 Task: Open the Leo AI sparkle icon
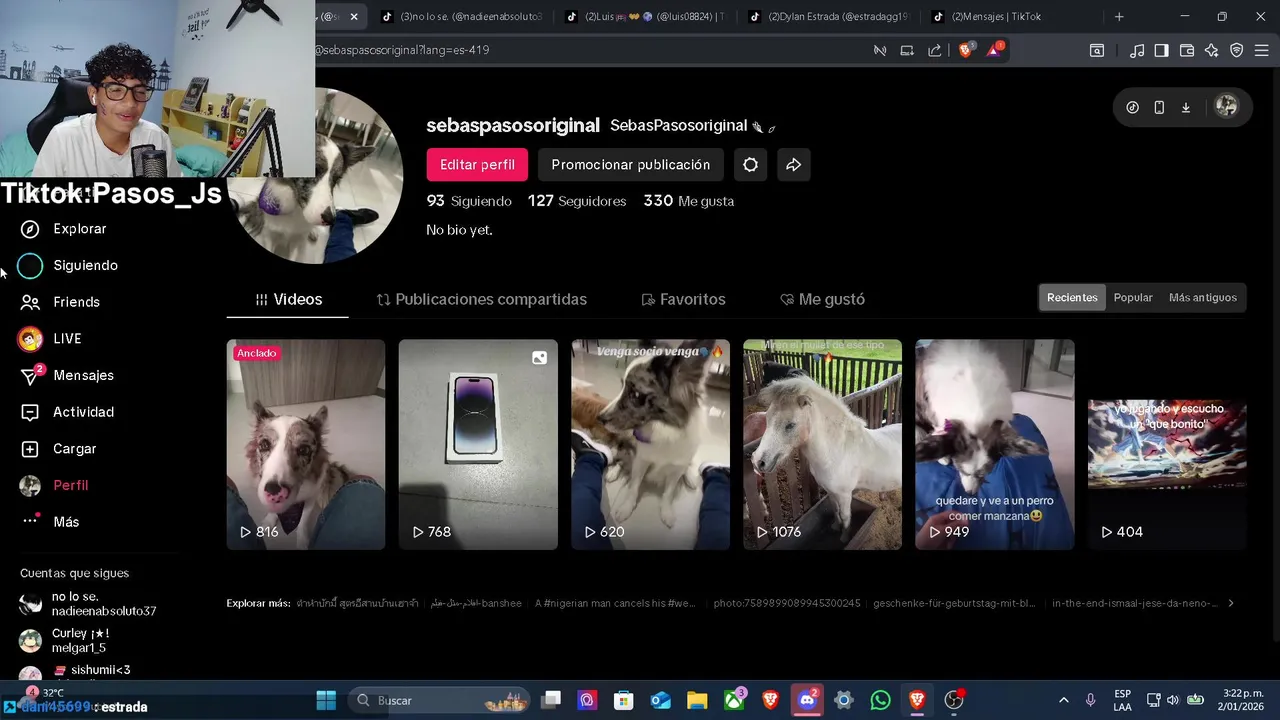[1212, 51]
